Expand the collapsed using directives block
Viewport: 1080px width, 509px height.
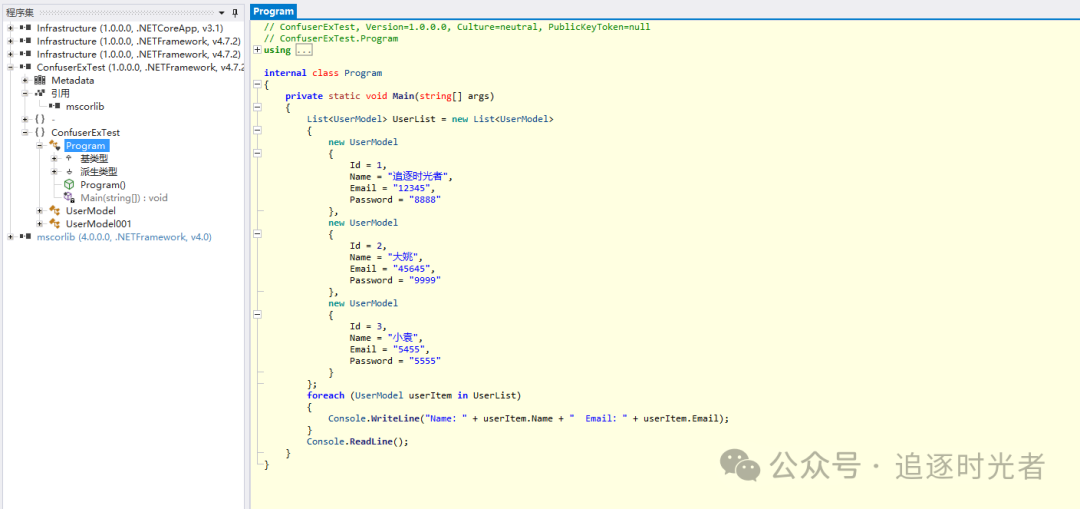257,50
